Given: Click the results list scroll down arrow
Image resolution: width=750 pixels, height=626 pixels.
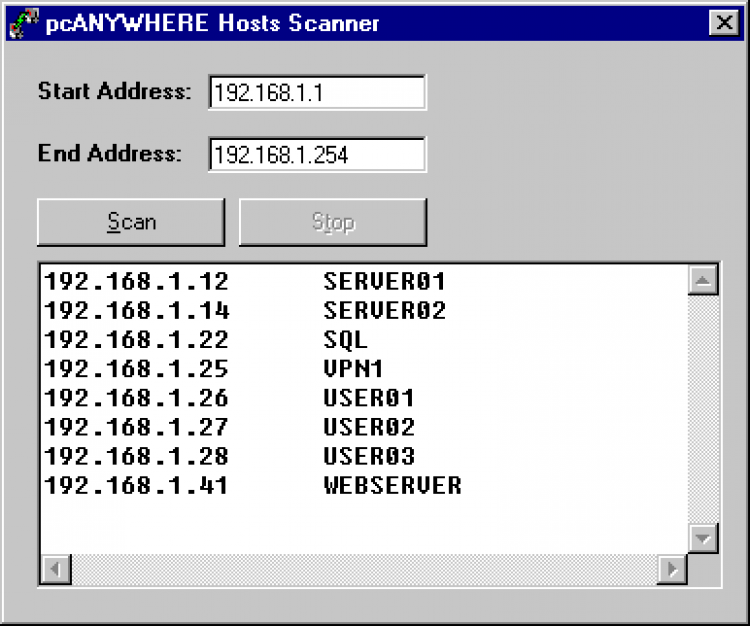Looking at the screenshot, I should pyautogui.click(x=703, y=538).
